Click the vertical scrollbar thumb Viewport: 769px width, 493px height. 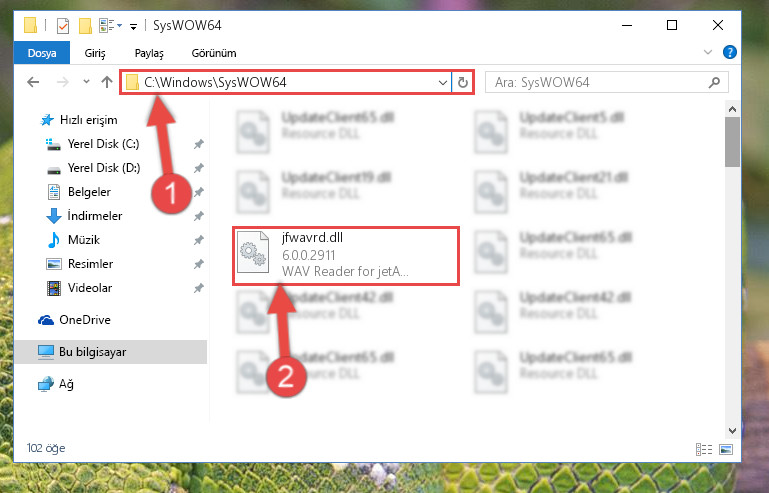click(732, 142)
